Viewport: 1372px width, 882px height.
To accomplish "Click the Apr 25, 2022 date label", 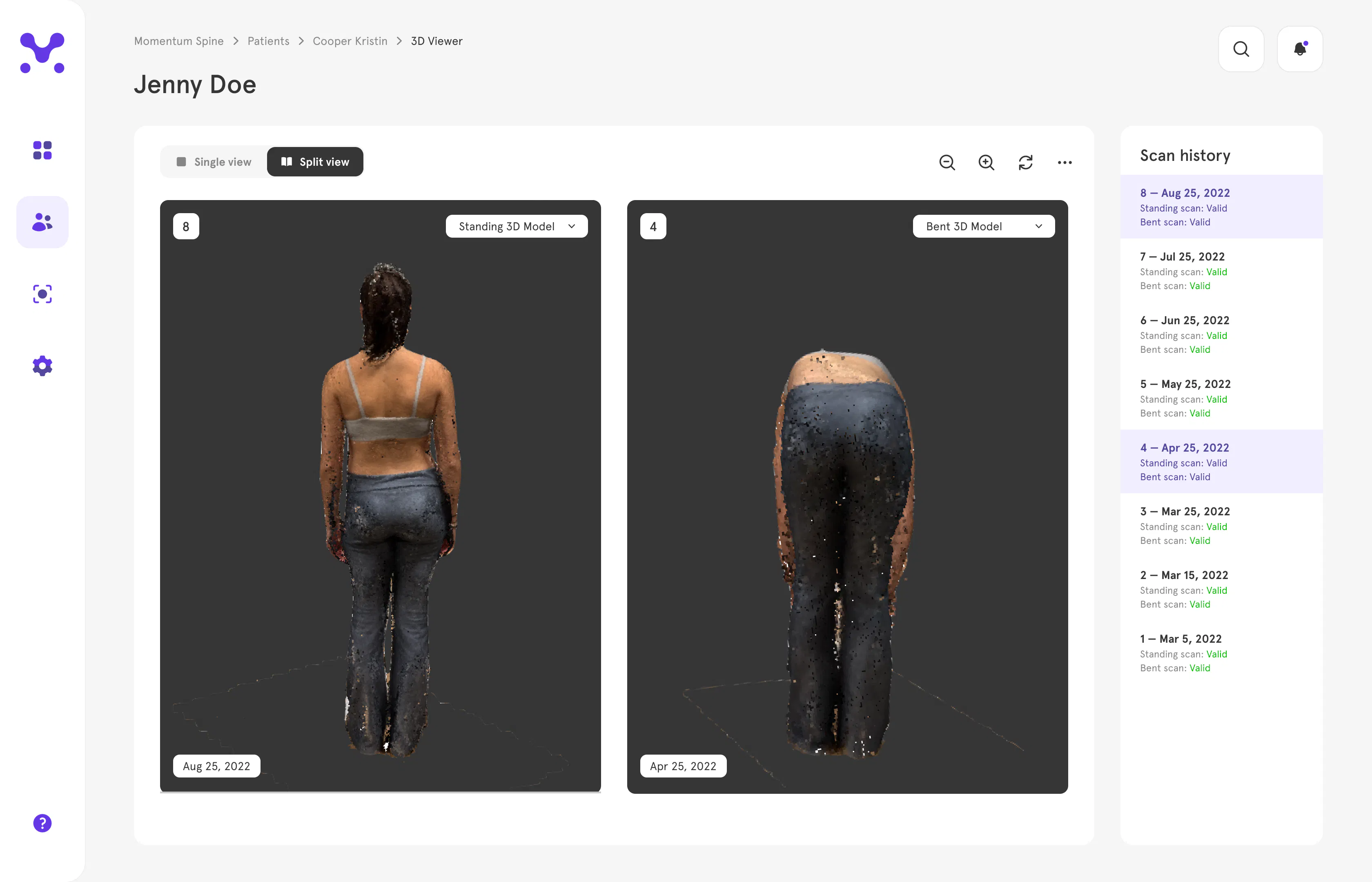I will (683, 766).
